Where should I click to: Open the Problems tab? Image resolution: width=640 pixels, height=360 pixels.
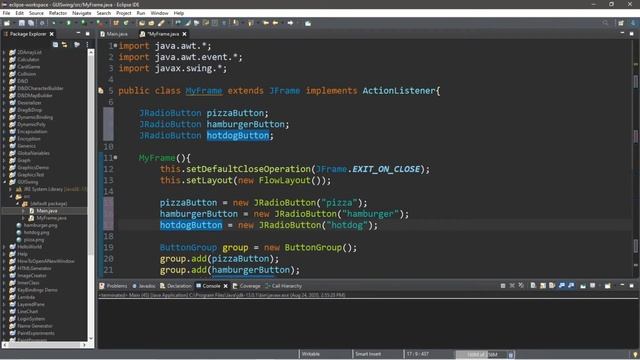[x=113, y=286]
